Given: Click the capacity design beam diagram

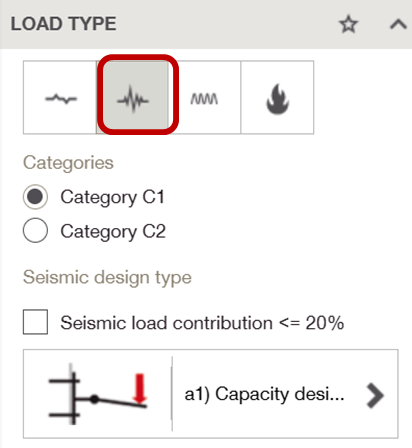Looking at the screenshot, I should coord(98,394).
